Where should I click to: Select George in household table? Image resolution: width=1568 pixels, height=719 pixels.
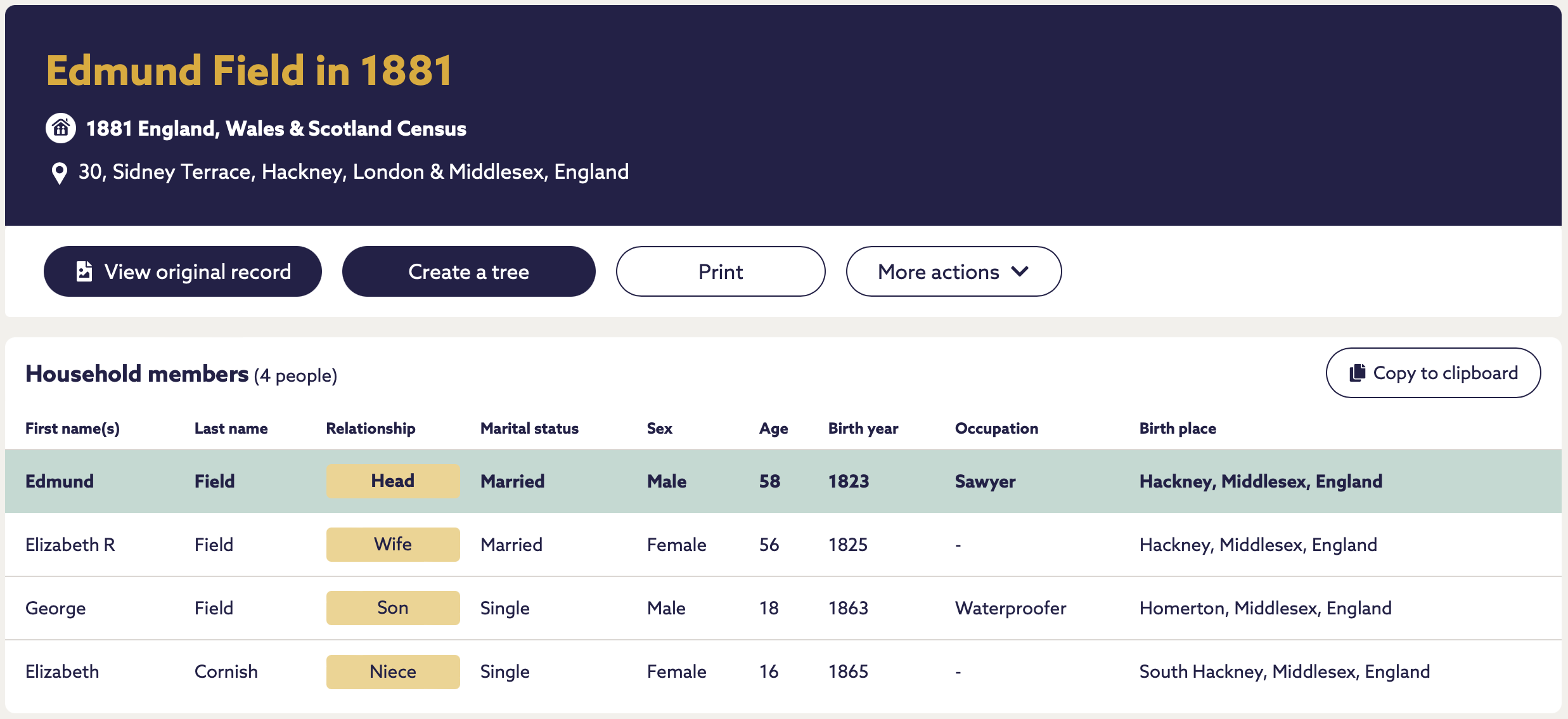click(x=55, y=609)
